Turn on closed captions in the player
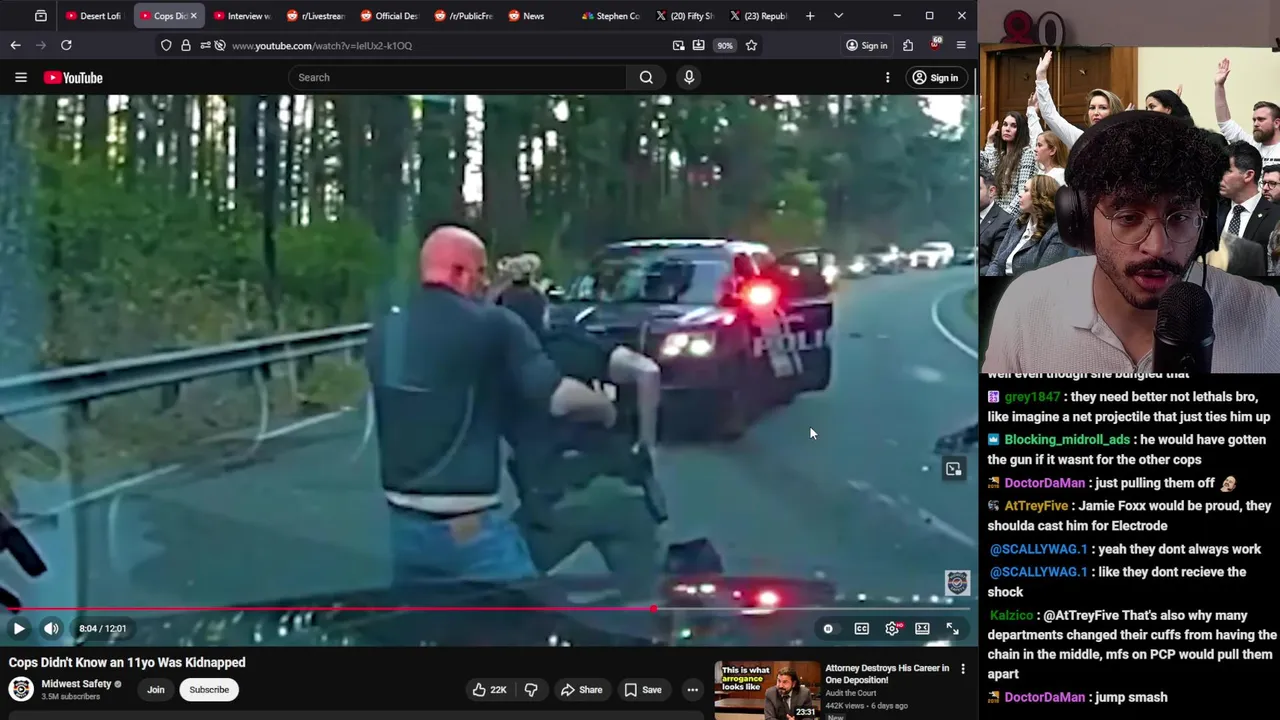This screenshot has height=720, width=1280. coord(861,628)
